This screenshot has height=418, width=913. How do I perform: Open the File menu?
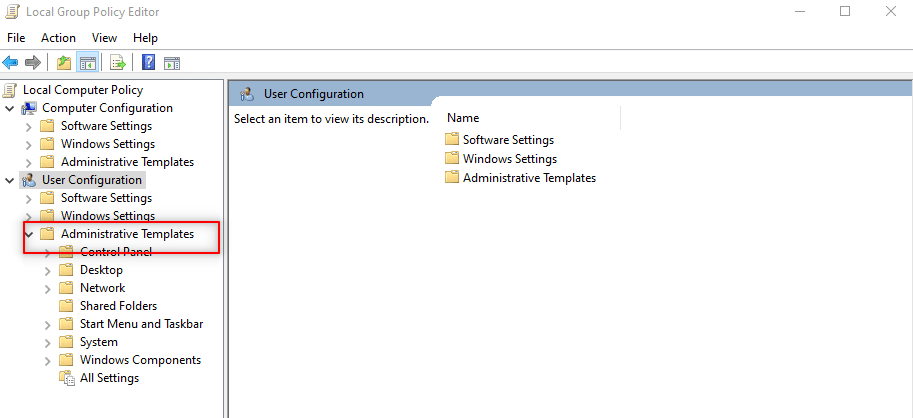[x=16, y=38]
